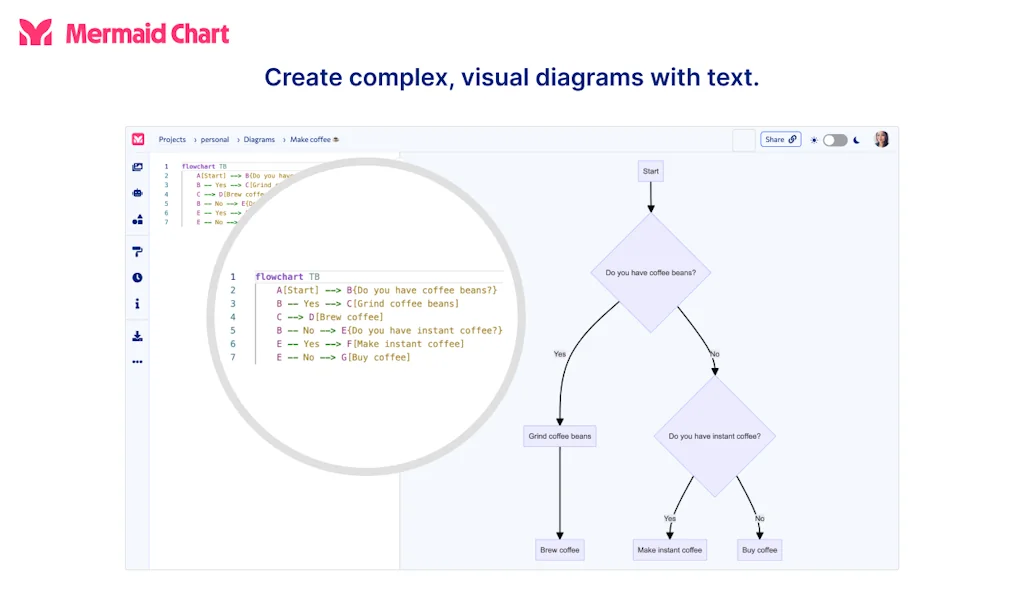Click the moon dark-mode icon
This screenshot has height=613, width=1024.
[856, 140]
